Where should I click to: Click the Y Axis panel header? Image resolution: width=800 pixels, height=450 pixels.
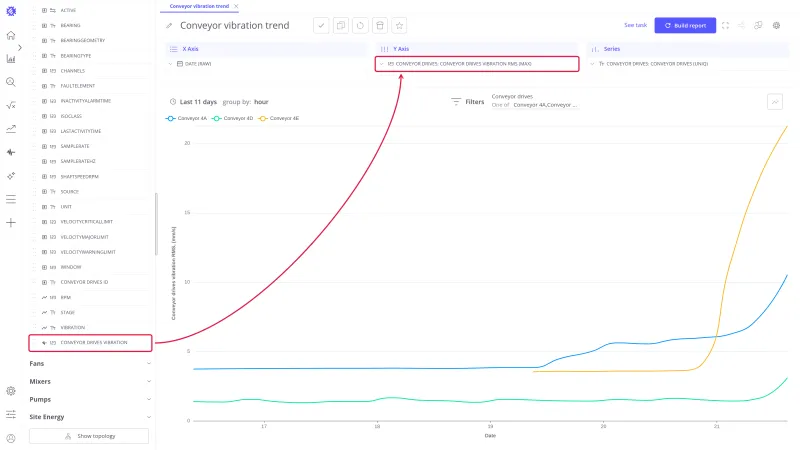click(x=477, y=49)
